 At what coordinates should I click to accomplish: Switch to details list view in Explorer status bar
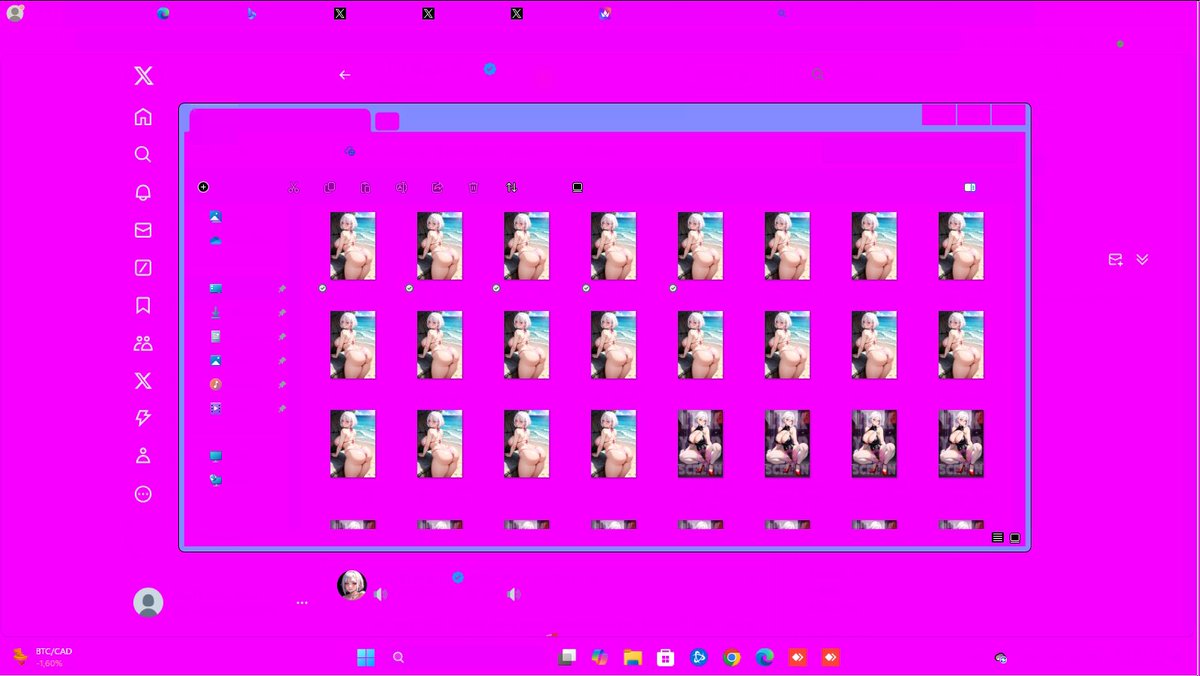pos(997,538)
